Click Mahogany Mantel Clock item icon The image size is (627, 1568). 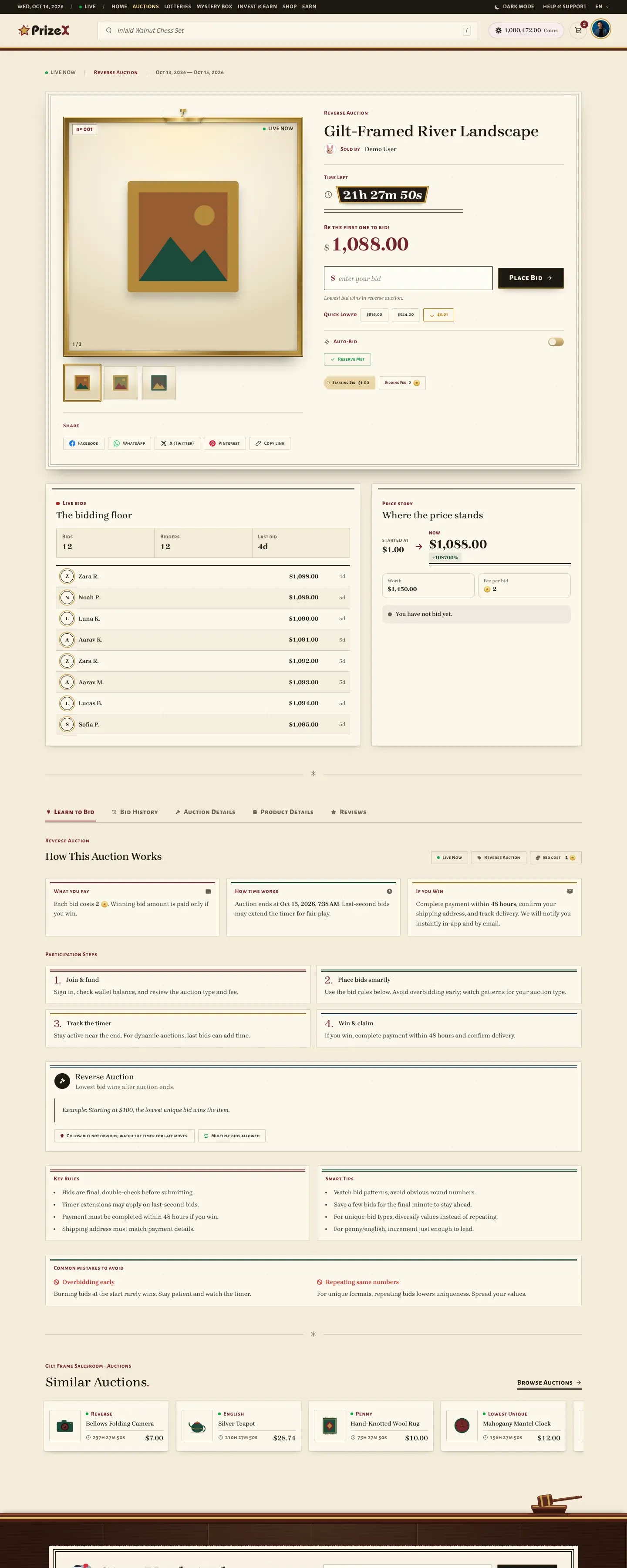[462, 1426]
